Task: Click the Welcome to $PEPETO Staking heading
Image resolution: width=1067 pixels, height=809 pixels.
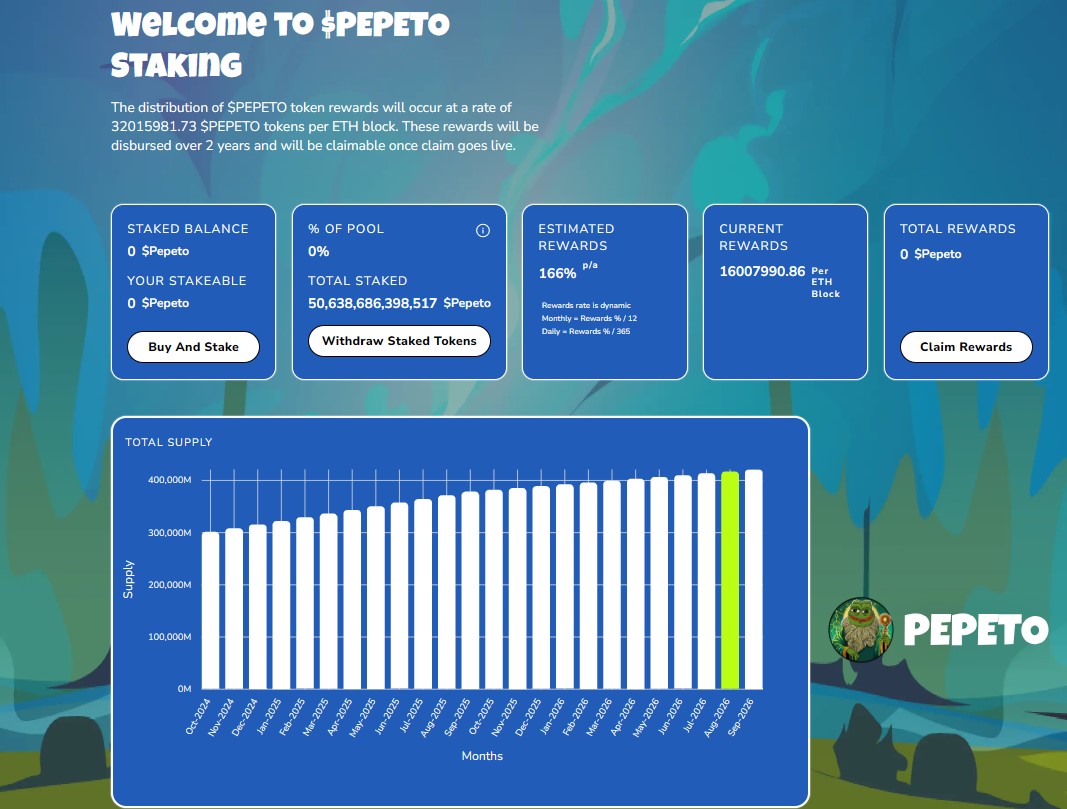Action: (x=280, y=46)
